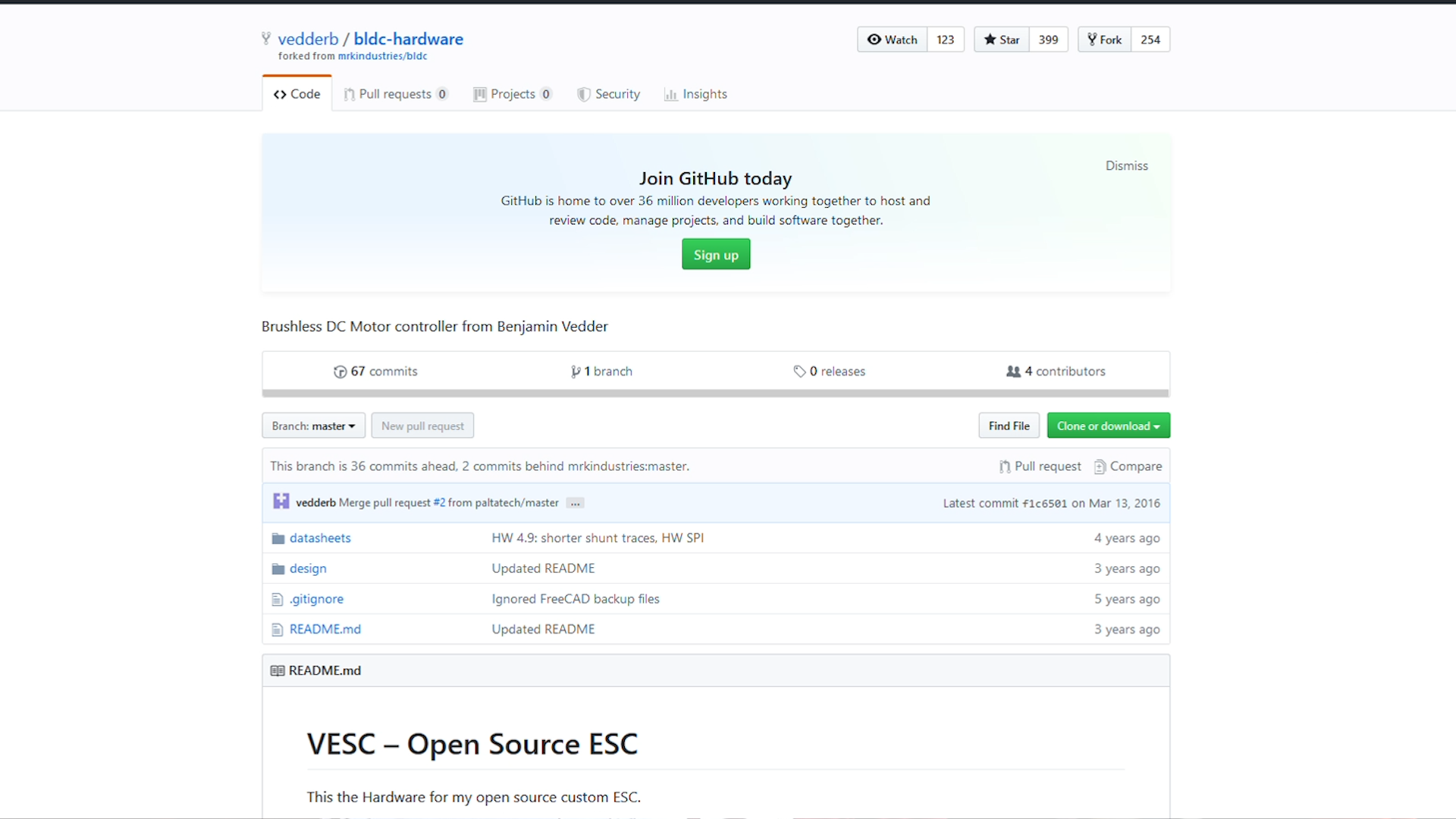1456x819 pixels.
Task: Dismiss the Join GitHub banner
Action: click(x=1126, y=165)
